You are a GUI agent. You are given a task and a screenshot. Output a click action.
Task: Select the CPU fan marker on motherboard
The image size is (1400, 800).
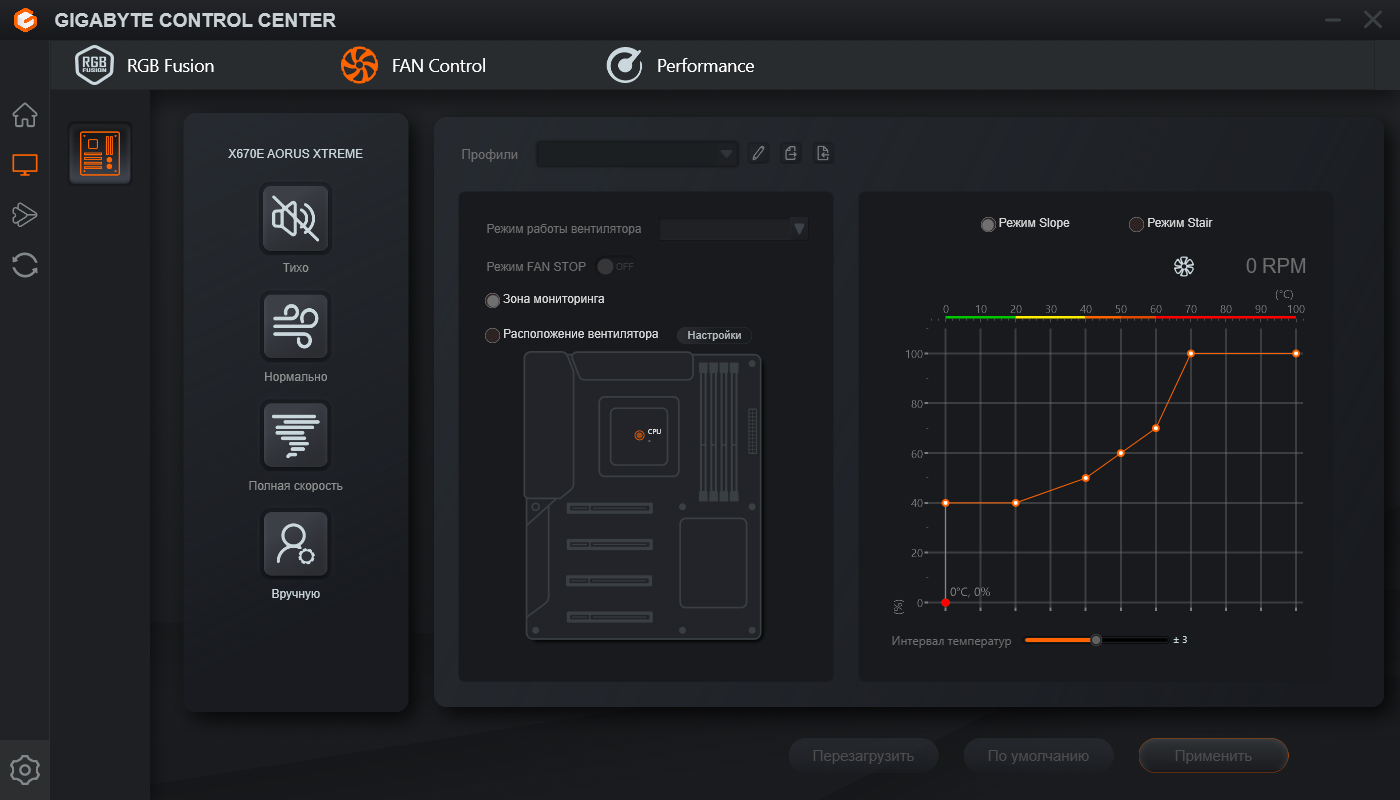[640, 434]
